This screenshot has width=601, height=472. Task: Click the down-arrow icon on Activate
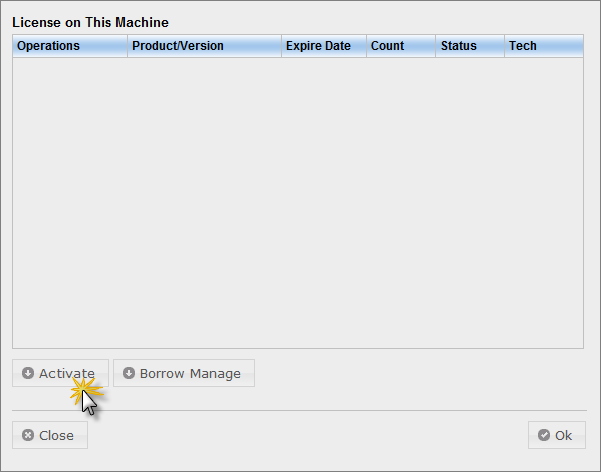pyautogui.click(x=28, y=373)
